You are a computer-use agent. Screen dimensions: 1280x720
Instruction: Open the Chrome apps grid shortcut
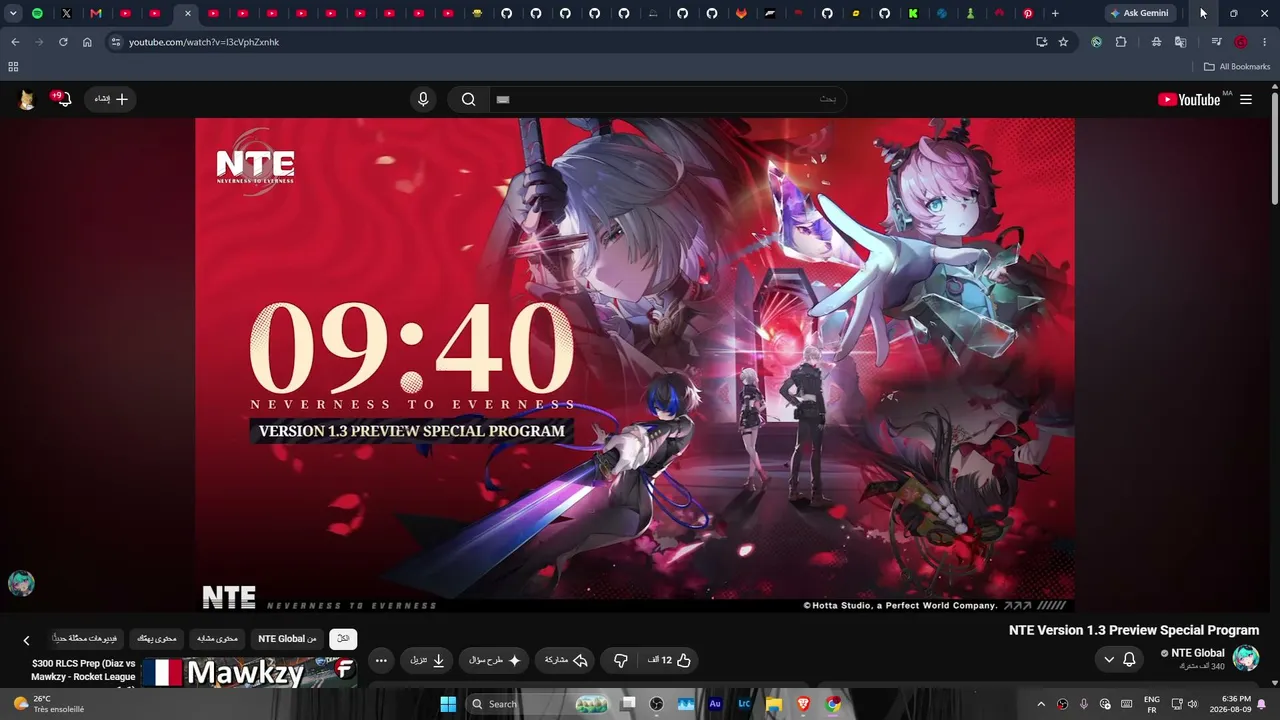[13, 67]
